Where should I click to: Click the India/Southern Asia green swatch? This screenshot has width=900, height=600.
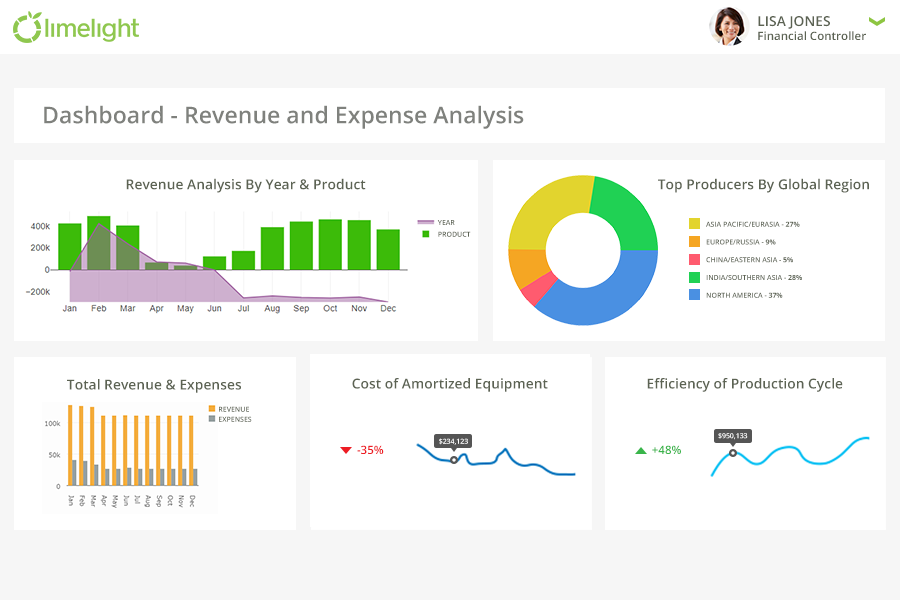[x=694, y=277]
